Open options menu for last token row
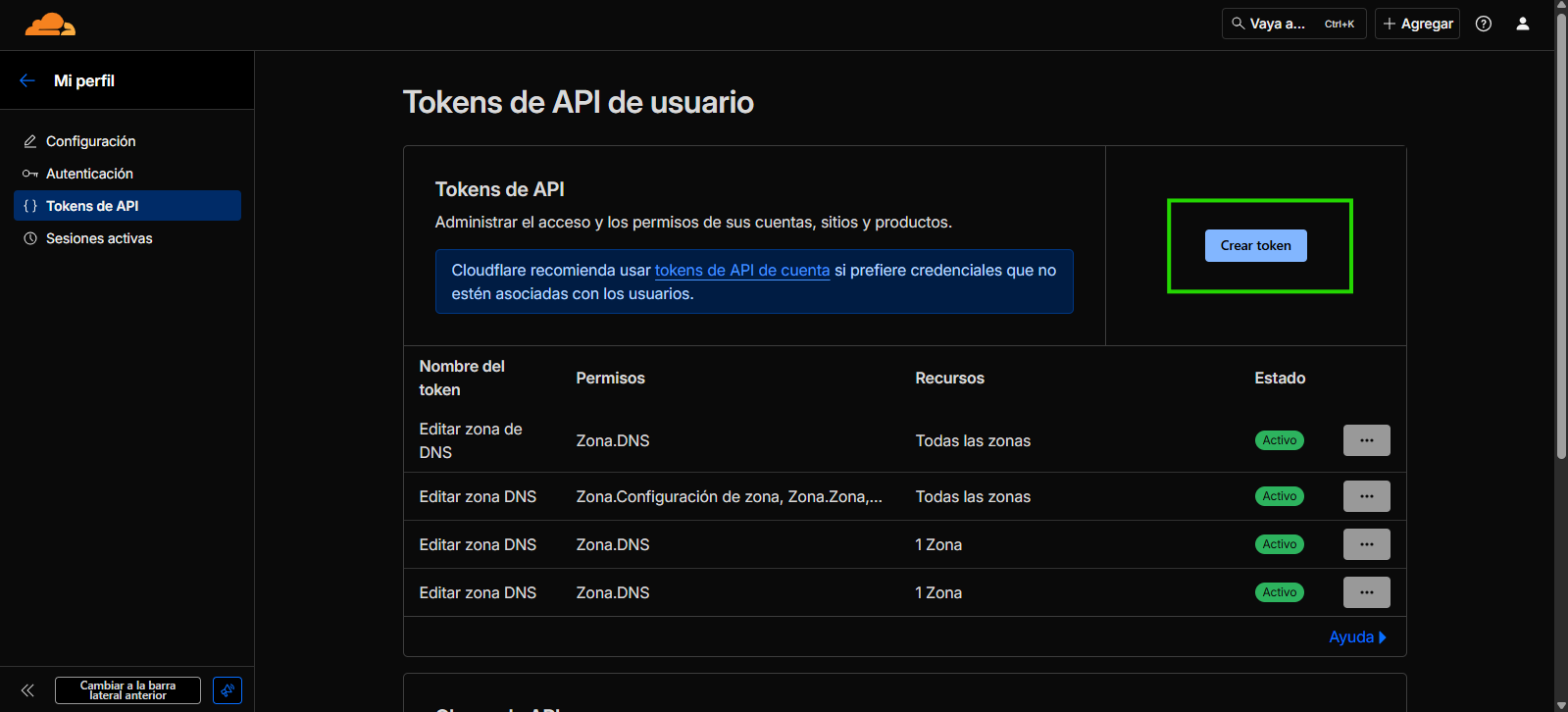The height and width of the screenshot is (712, 1568). [x=1366, y=592]
